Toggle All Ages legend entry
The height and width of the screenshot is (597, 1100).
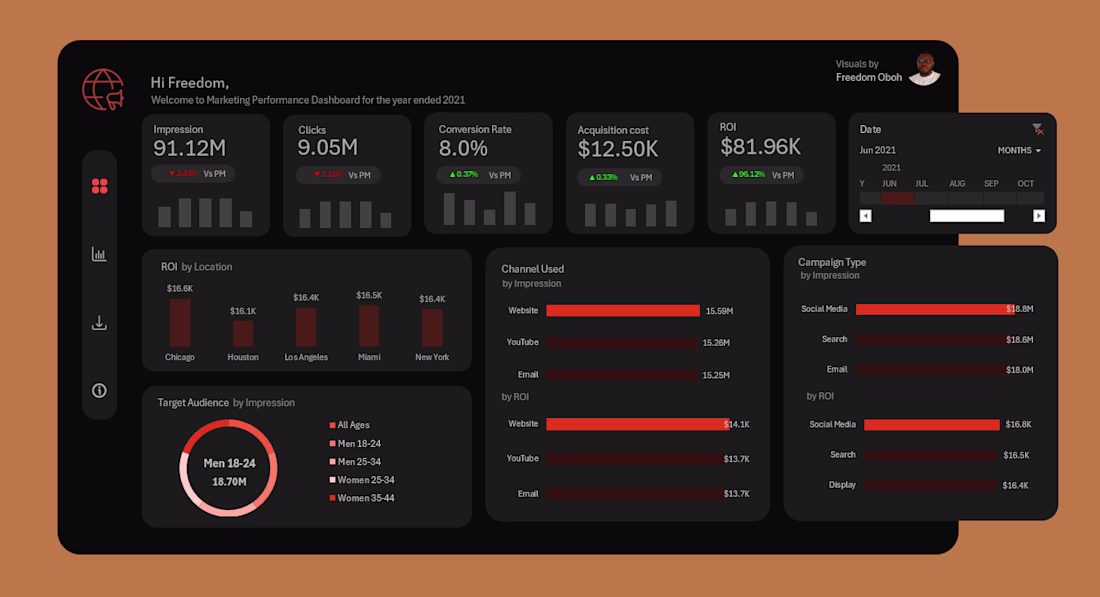(349, 425)
